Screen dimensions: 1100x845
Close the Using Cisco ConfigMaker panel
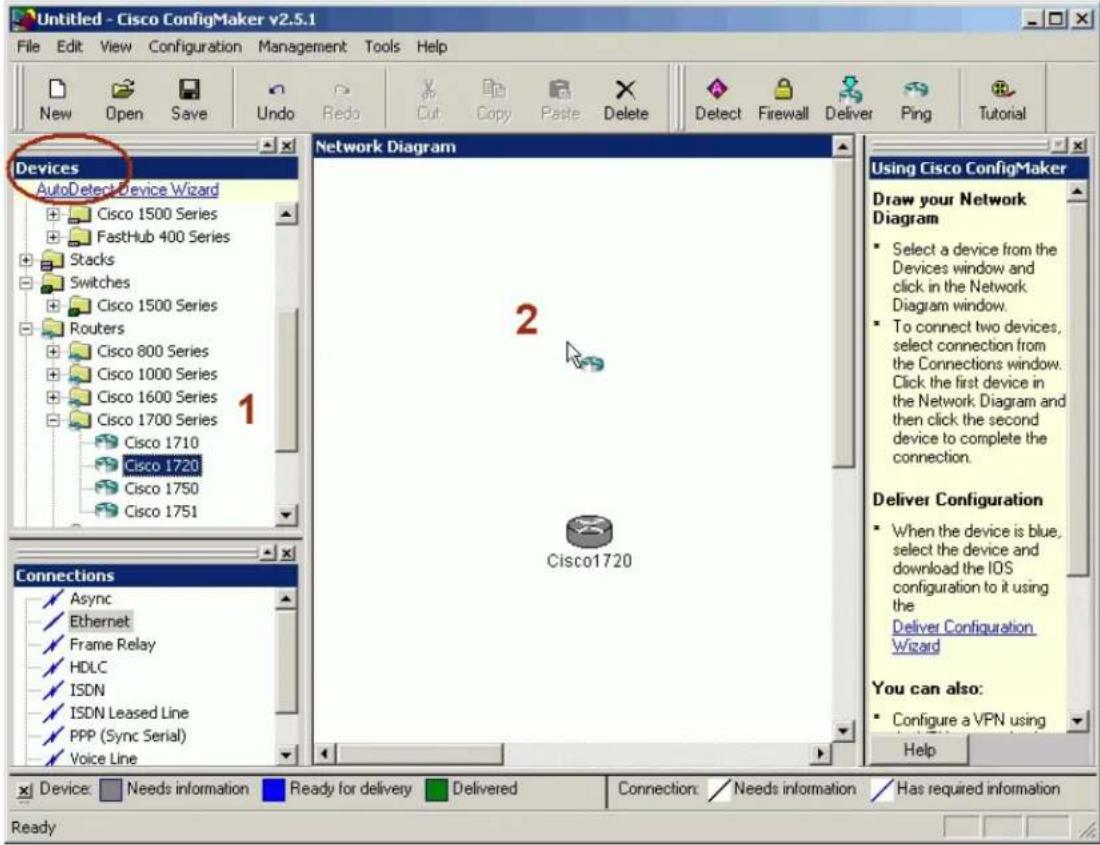click(x=1079, y=145)
